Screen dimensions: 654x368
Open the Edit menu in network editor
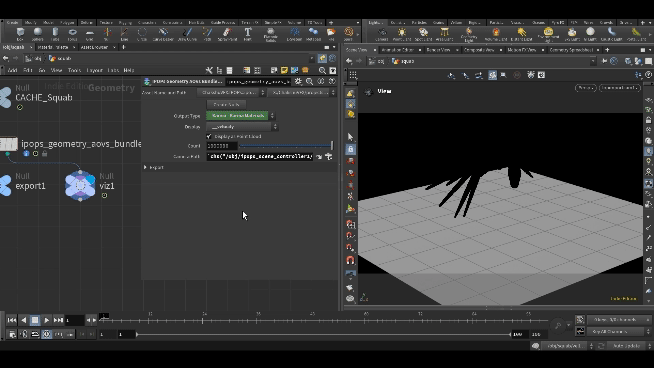pyautogui.click(x=28, y=70)
